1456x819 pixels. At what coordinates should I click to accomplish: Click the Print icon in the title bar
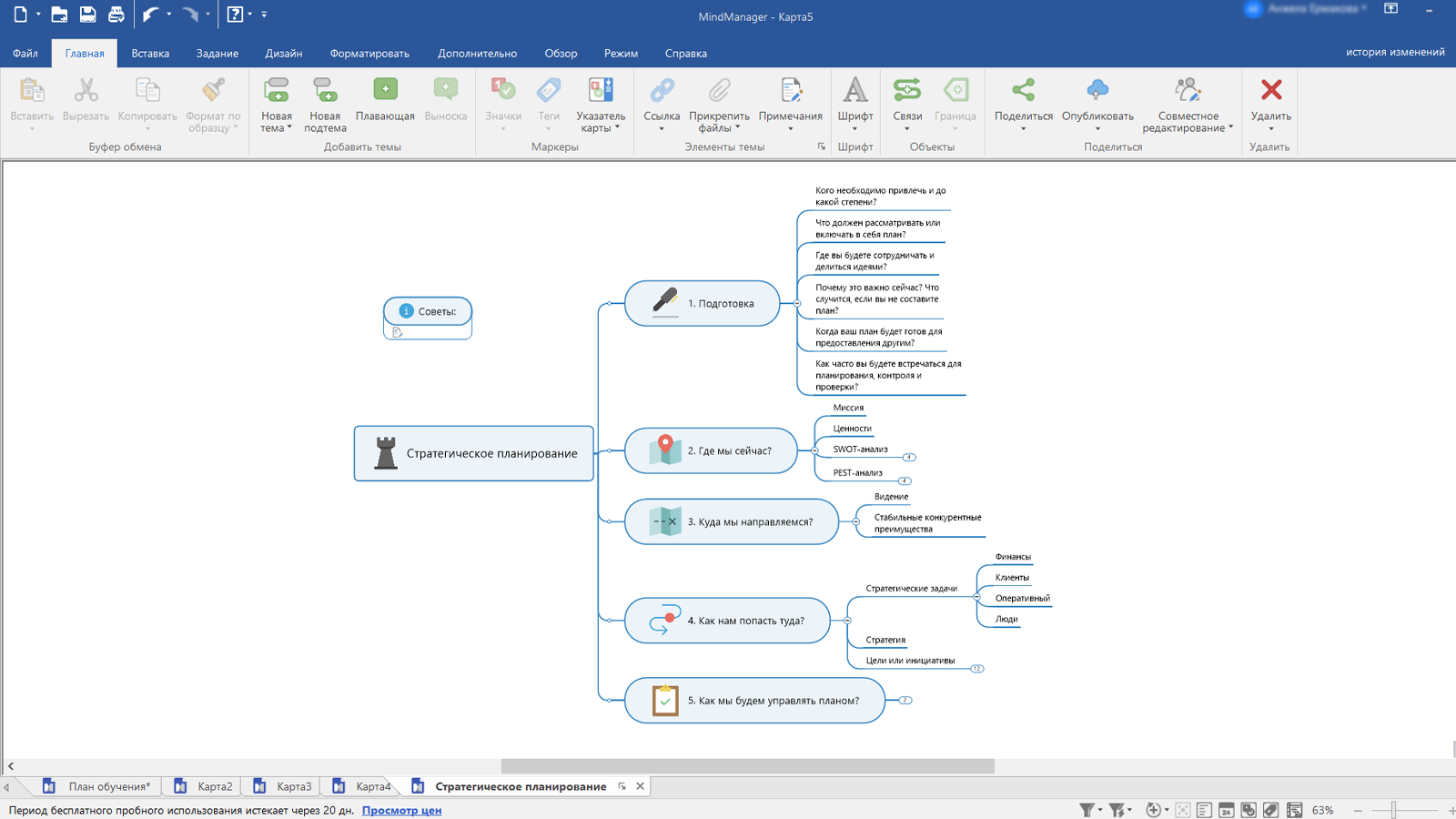116,15
